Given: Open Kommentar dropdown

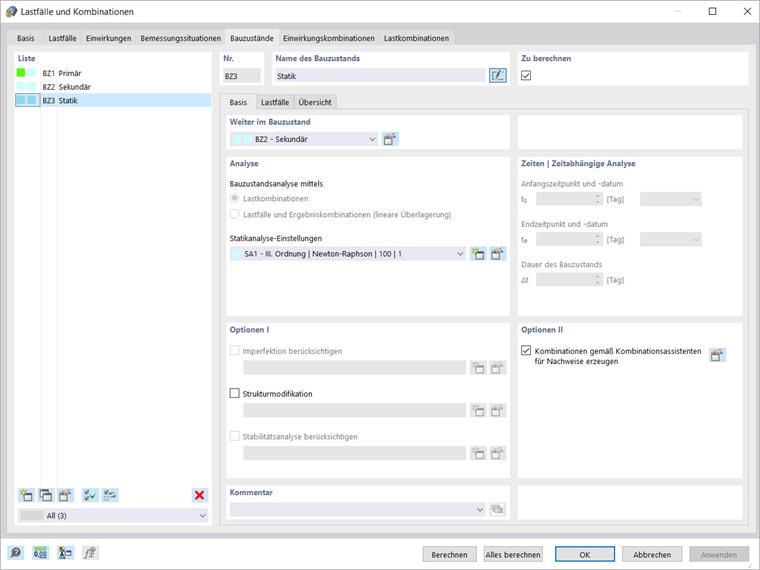Looking at the screenshot, I should (357, 509).
